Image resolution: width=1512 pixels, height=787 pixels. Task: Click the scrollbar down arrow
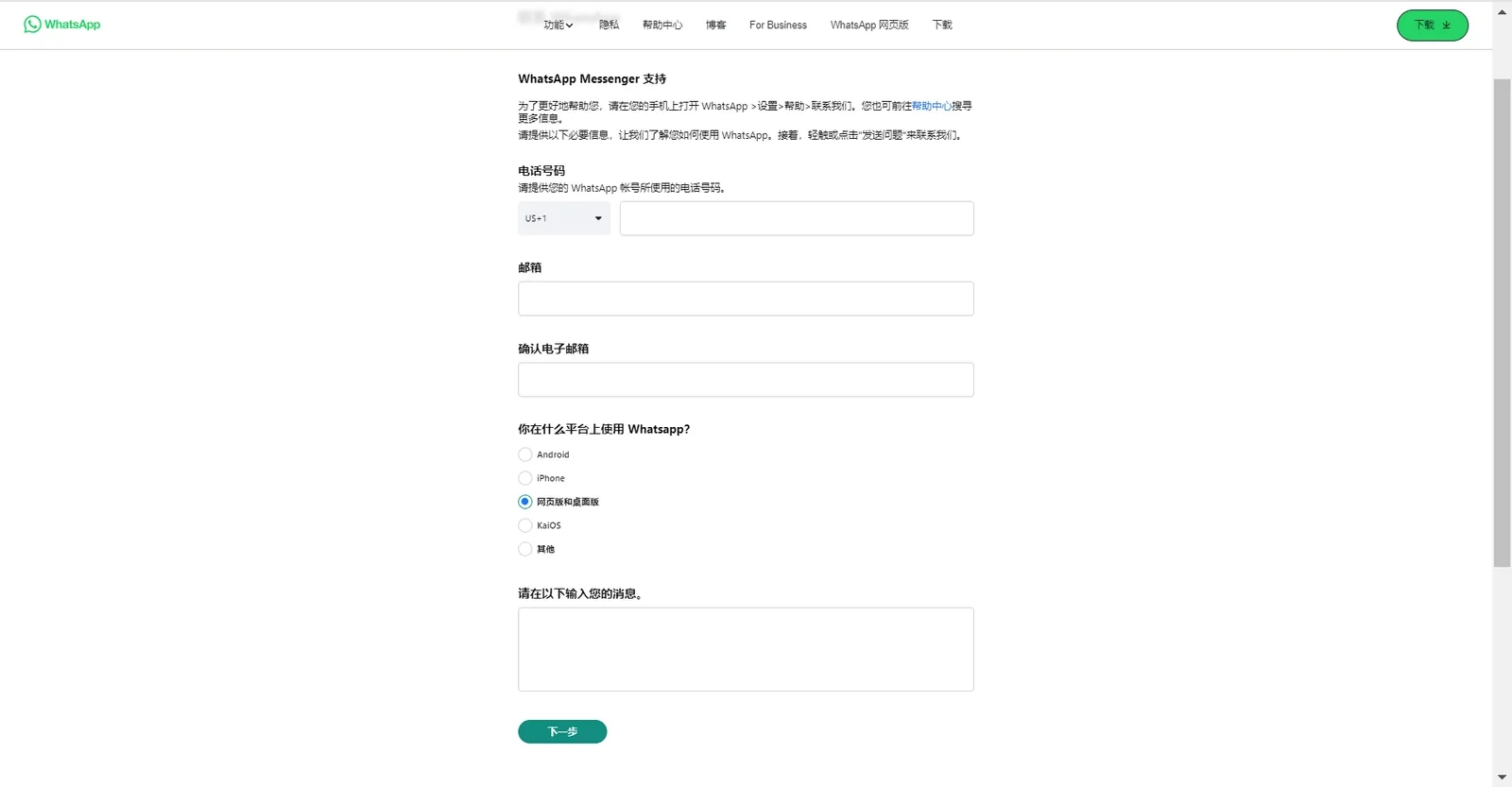click(x=1502, y=778)
